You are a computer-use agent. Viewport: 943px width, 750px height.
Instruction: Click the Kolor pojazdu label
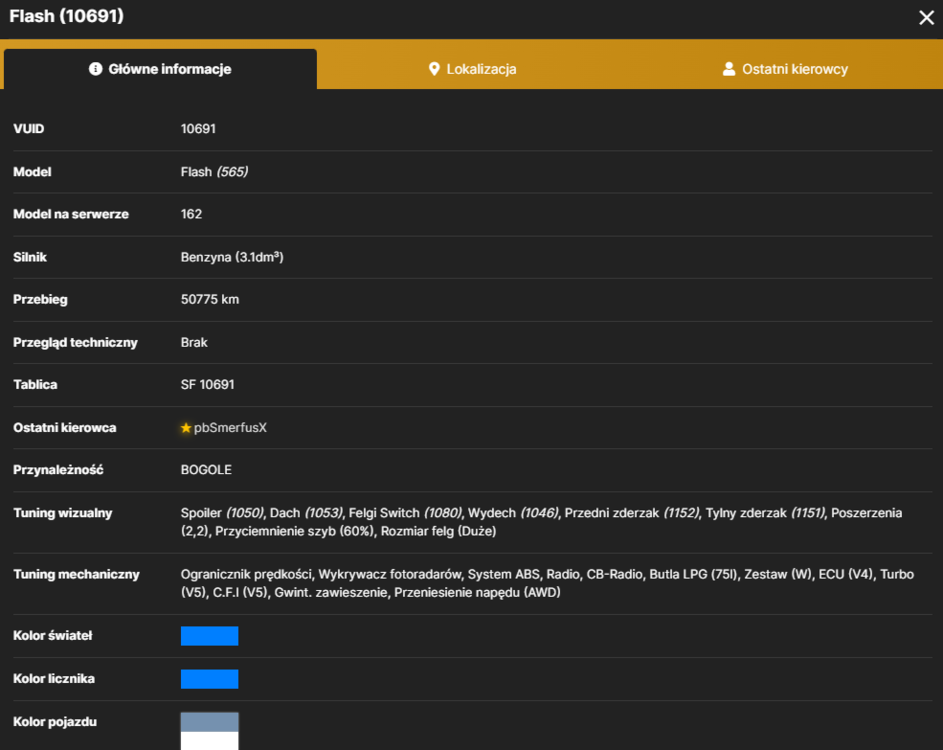pyautogui.click(x=55, y=722)
